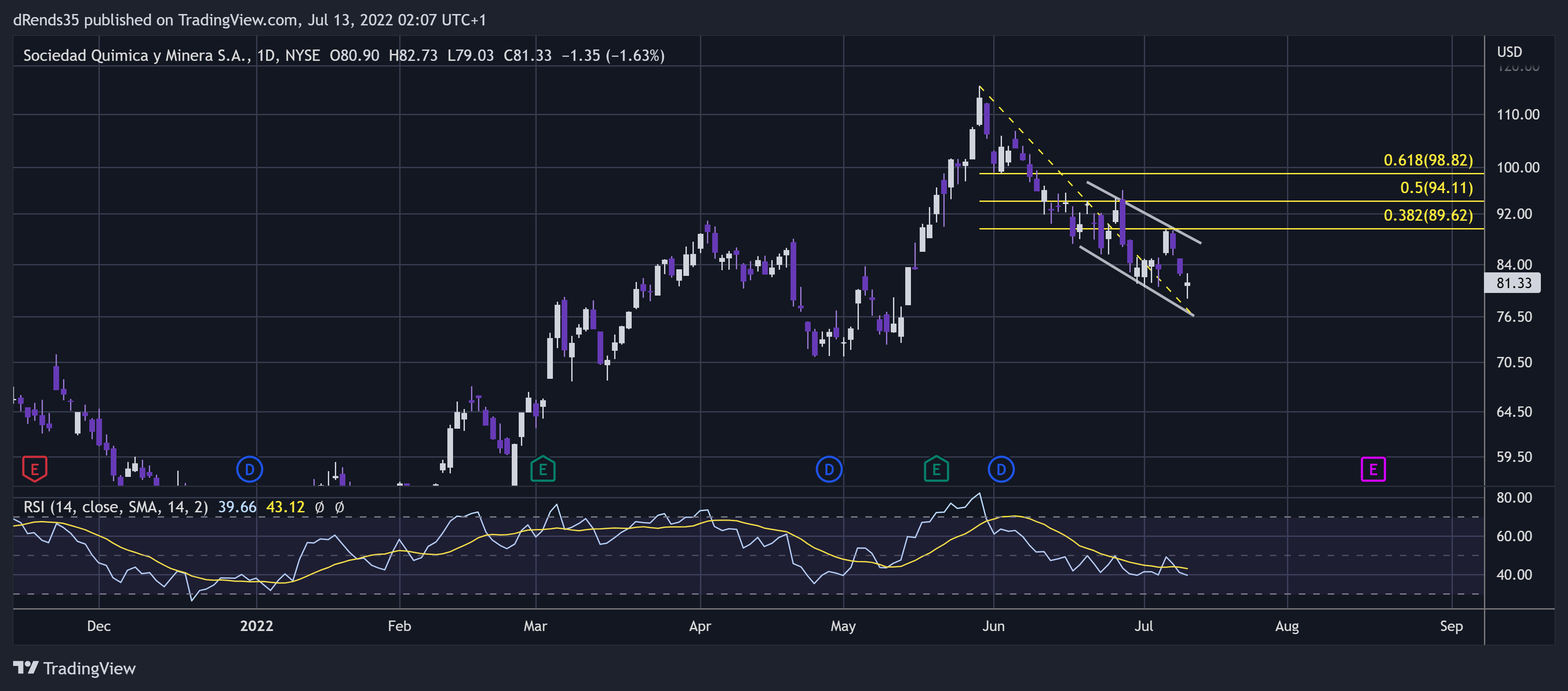Click the 2022 label on time axis
Screen dimensions: 1568x691
point(256,626)
